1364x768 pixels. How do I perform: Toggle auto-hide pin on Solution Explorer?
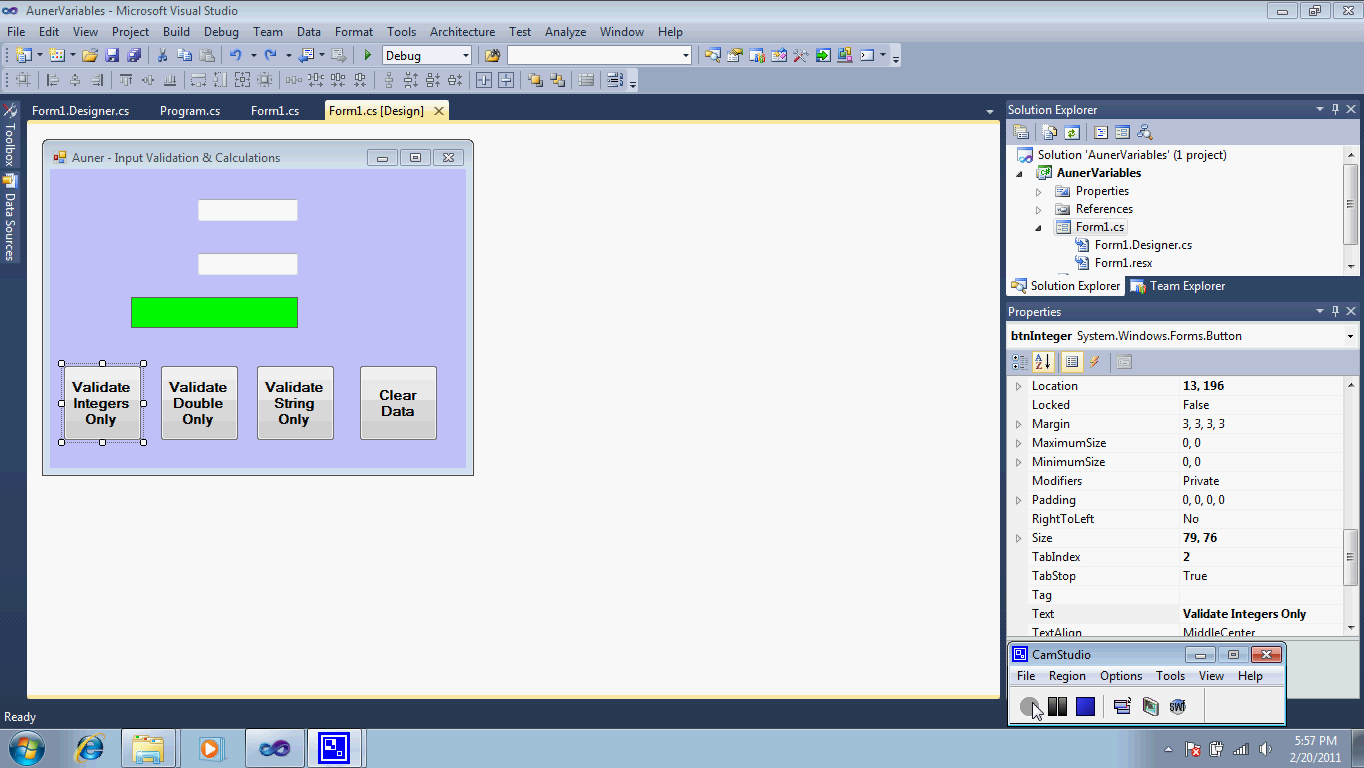(1334, 109)
